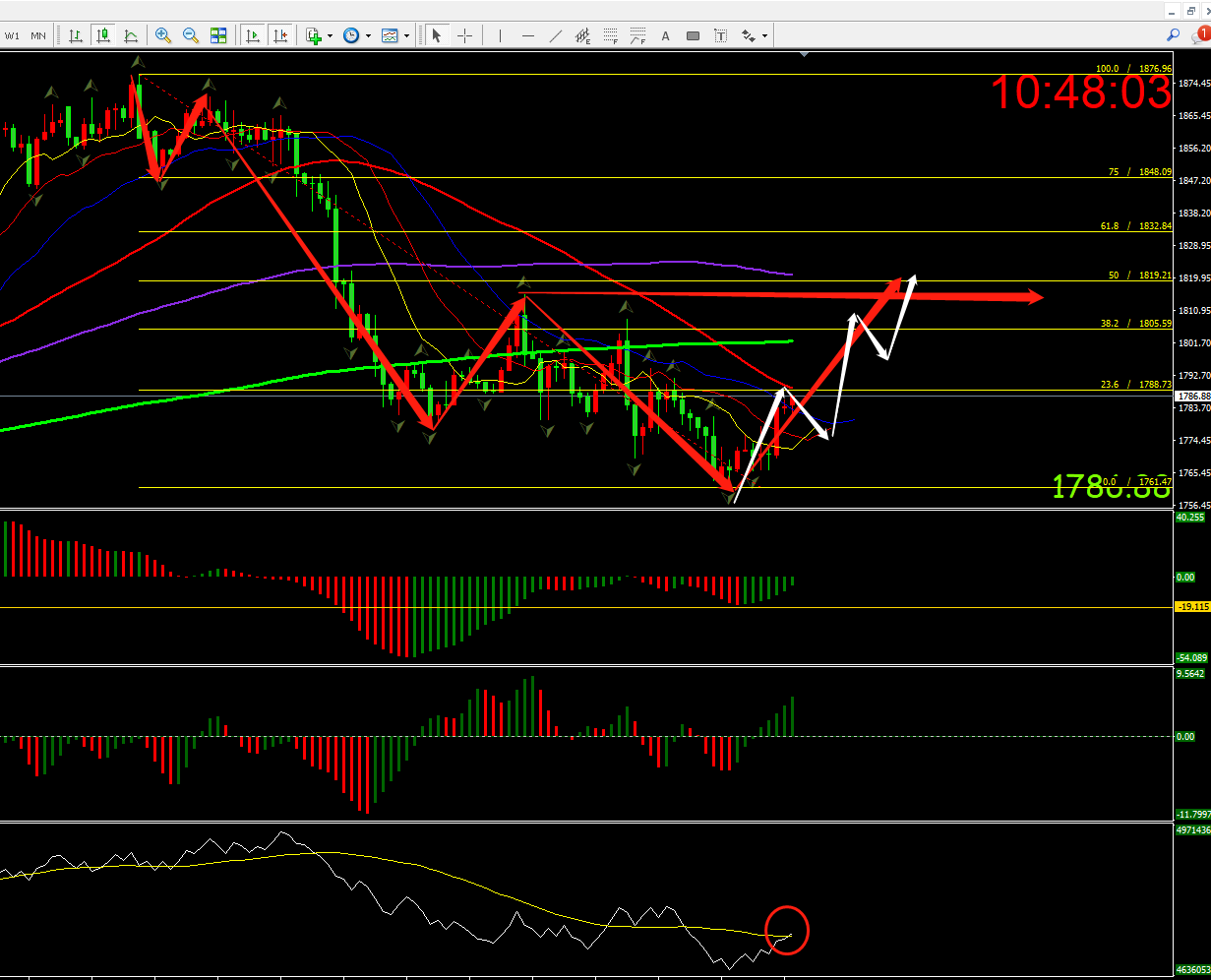1211x980 pixels.
Task: Open the Arrows objects dropdown arrow
Action: pos(764,36)
